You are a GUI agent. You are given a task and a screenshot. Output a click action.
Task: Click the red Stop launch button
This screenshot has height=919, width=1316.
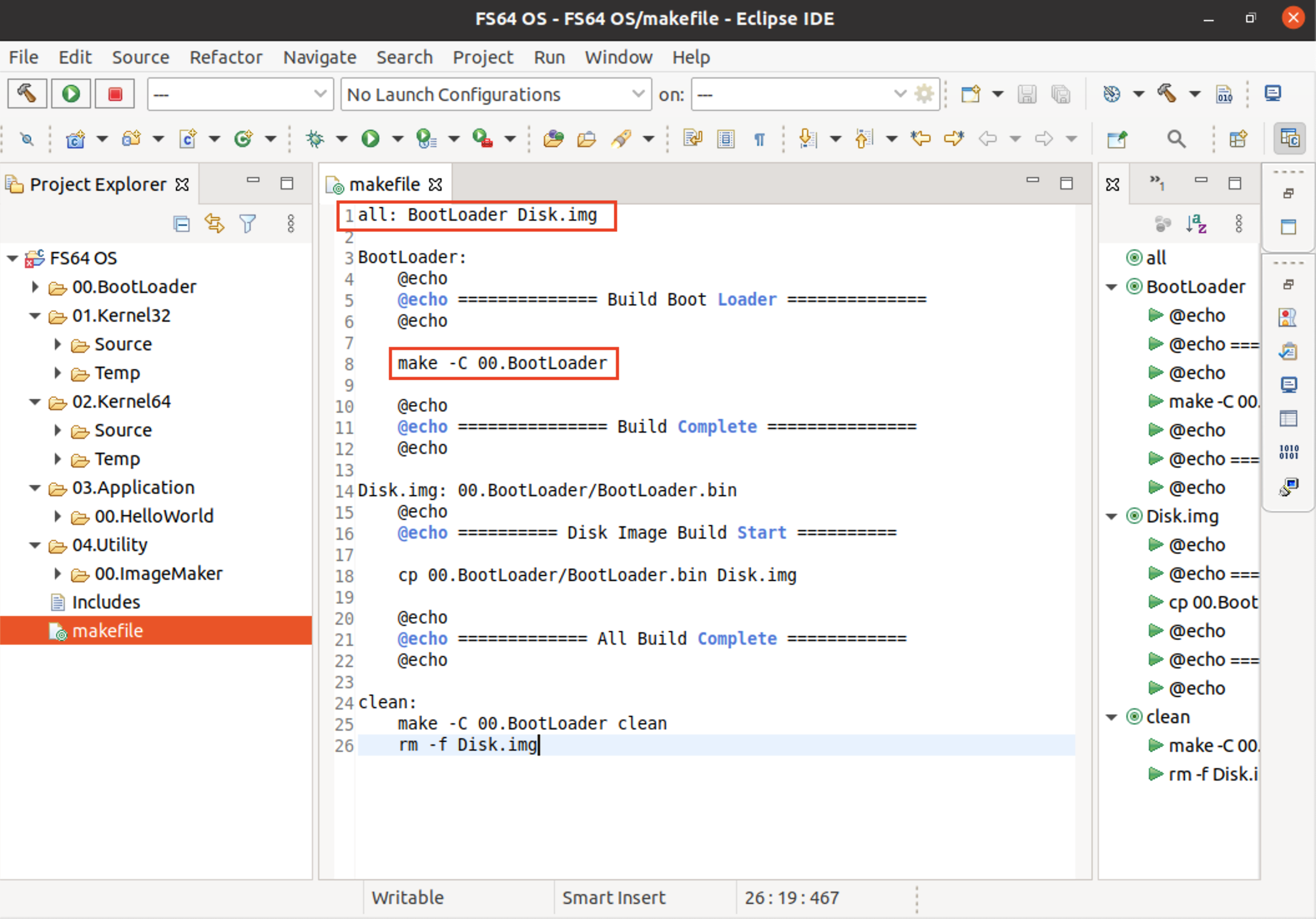click(x=115, y=94)
